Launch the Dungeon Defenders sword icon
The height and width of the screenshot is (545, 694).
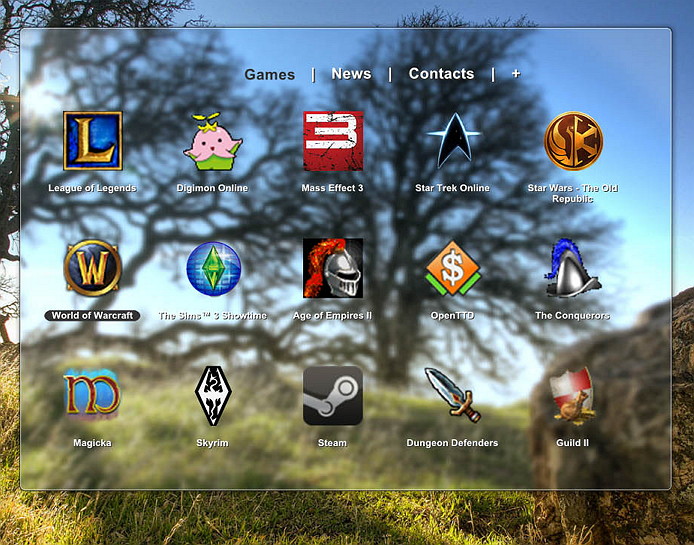click(452, 394)
